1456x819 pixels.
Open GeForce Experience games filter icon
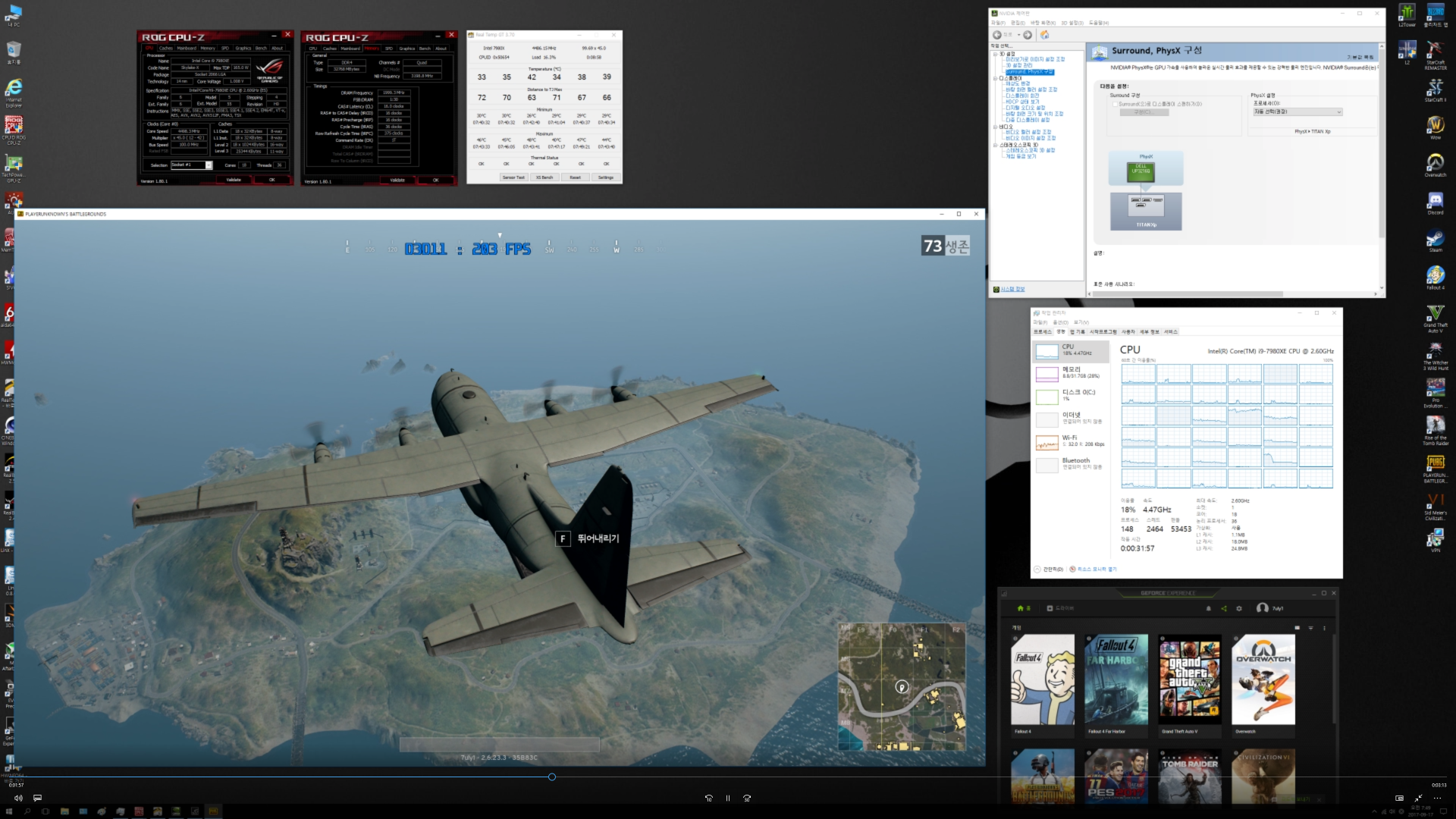pos(1310,628)
